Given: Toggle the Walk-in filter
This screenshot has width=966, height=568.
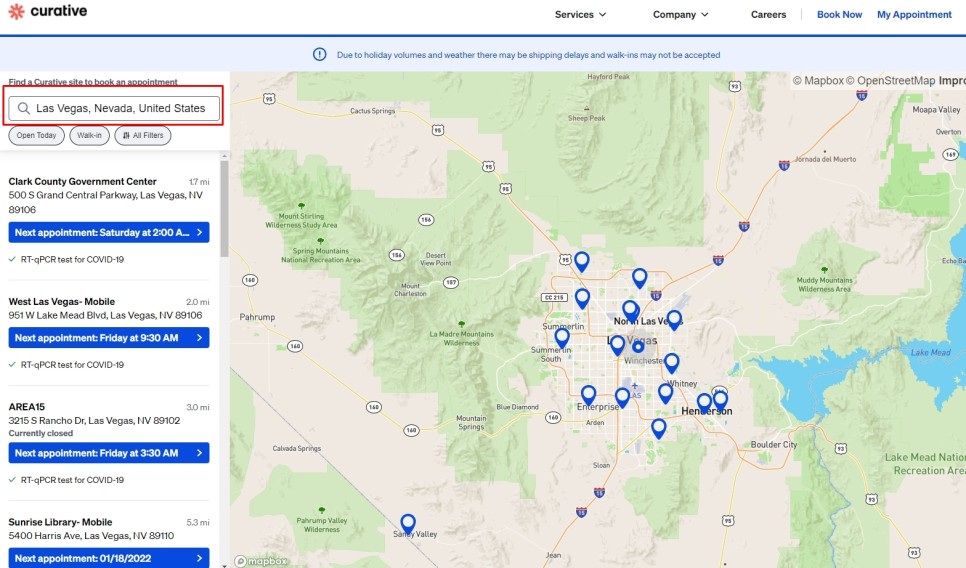Looking at the screenshot, I should 89,136.
